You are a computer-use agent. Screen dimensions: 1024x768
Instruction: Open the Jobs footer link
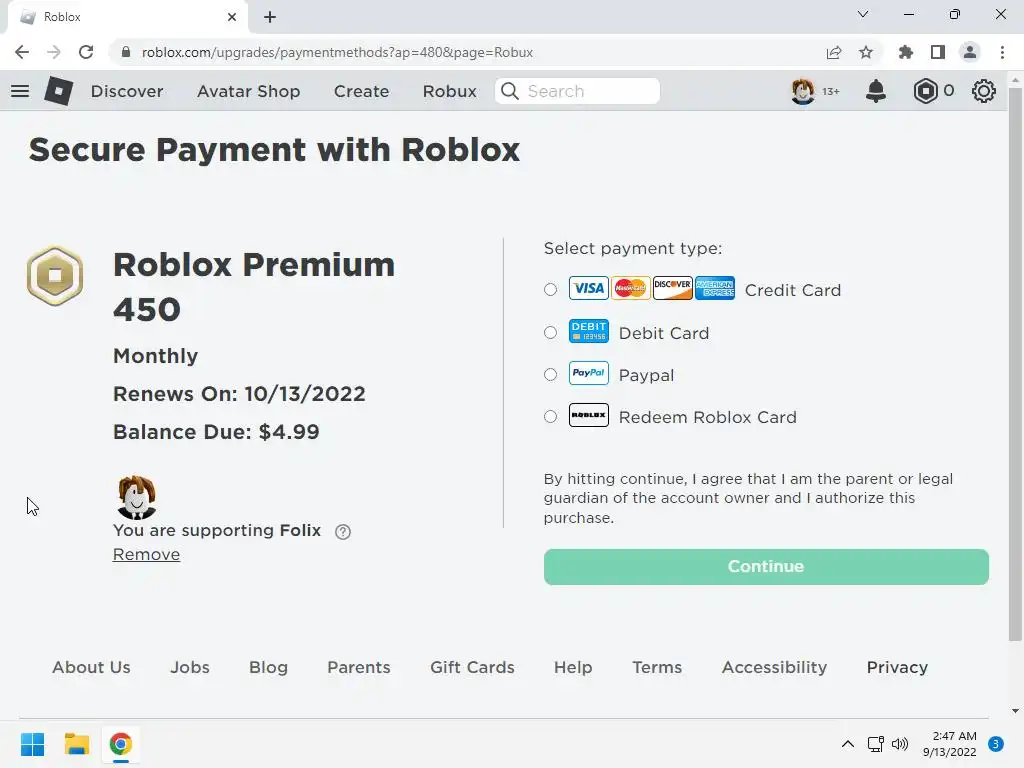point(190,667)
